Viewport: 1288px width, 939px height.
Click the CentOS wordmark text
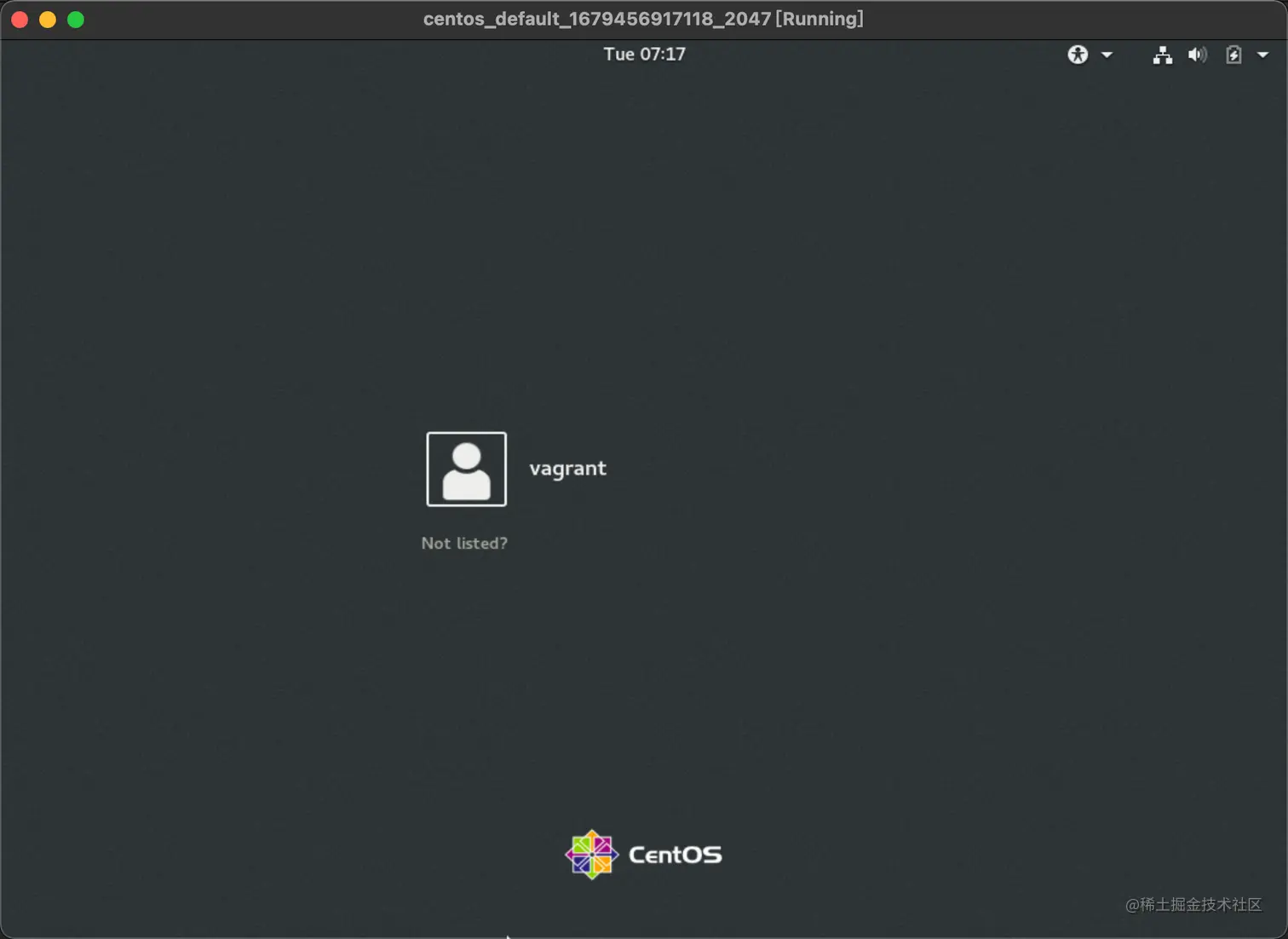click(x=675, y=855)
